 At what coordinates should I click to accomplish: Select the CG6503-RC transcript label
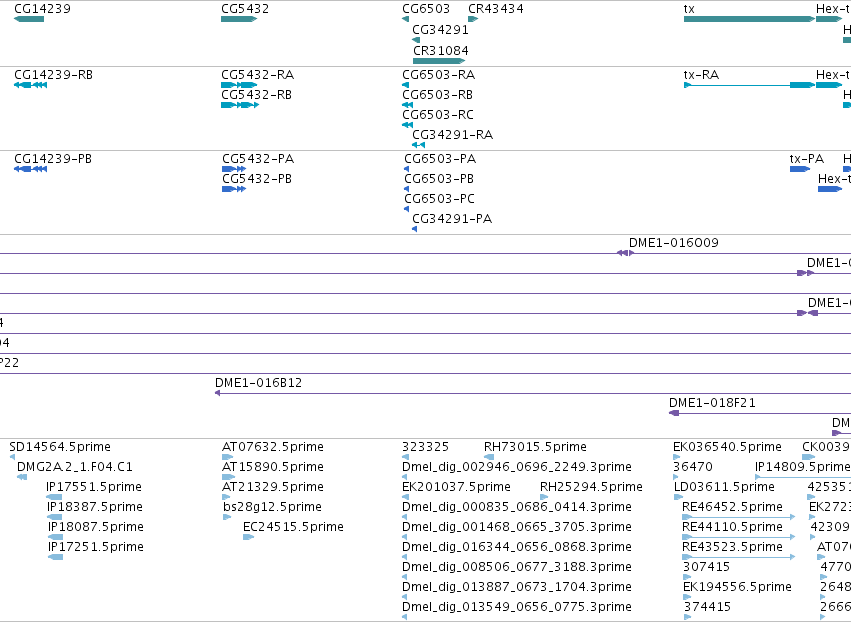(x=438, y=115)
